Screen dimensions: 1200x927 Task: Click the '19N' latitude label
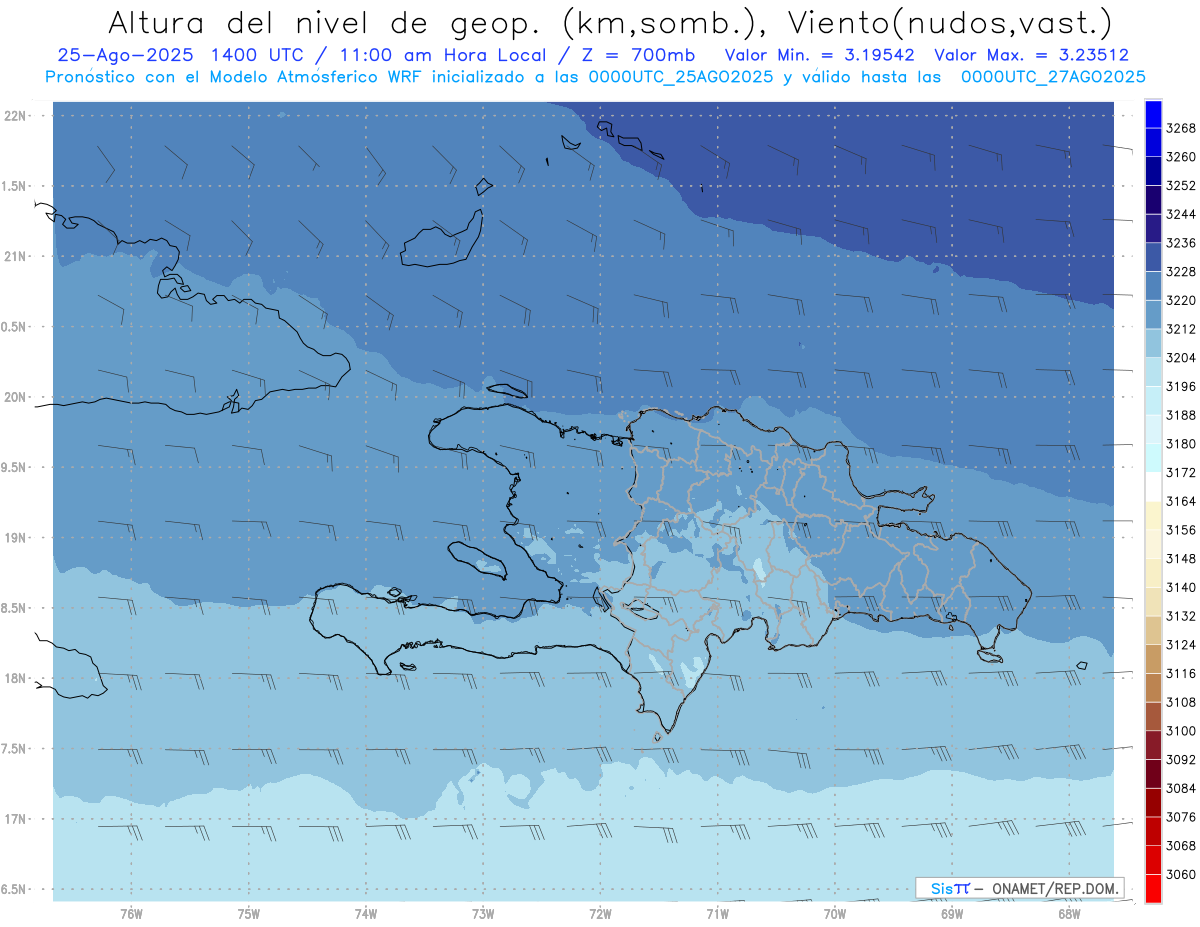pyautogui.click(x=15, y=538)
